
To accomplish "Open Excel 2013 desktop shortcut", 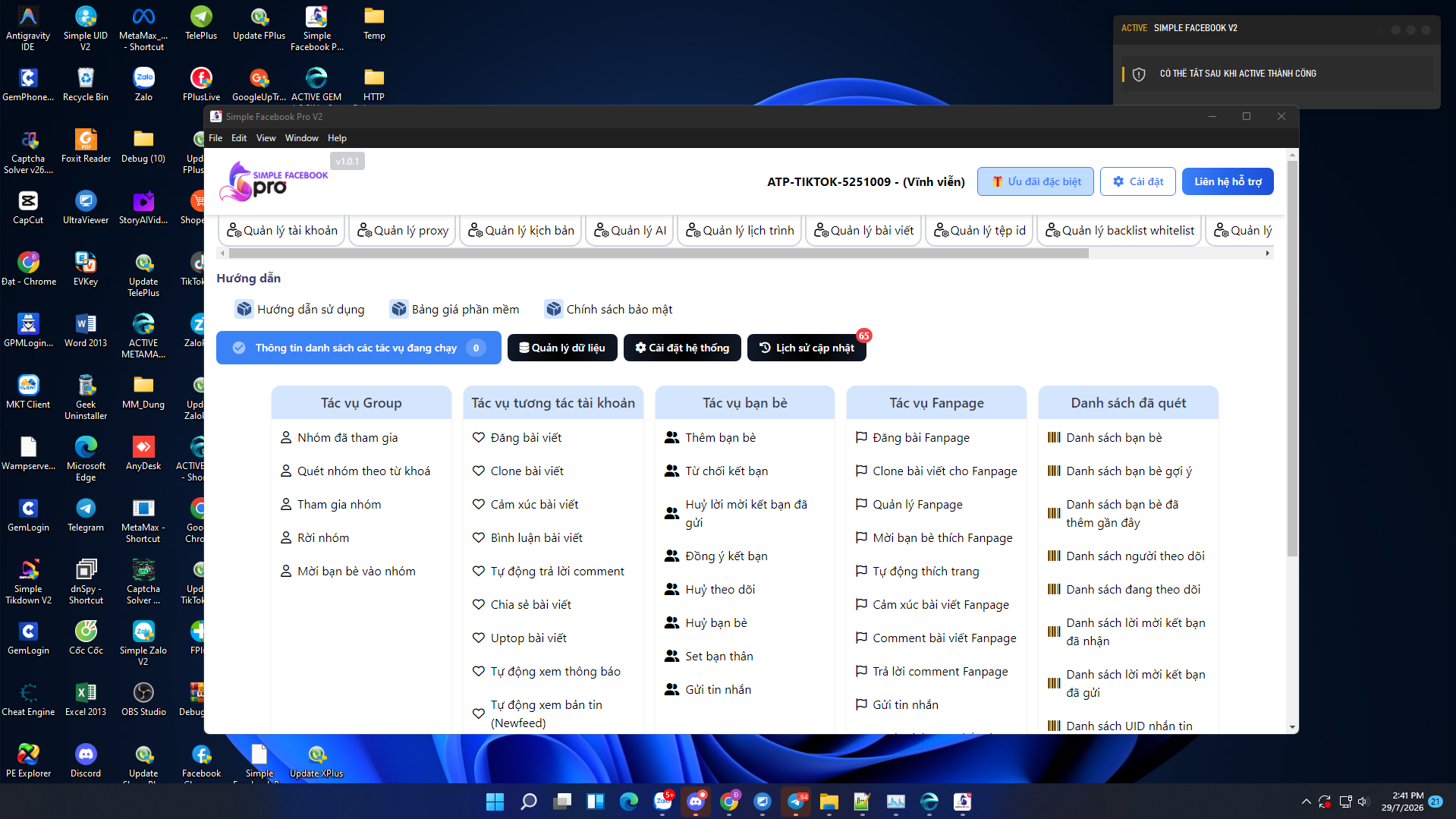I will click(86, 699).
